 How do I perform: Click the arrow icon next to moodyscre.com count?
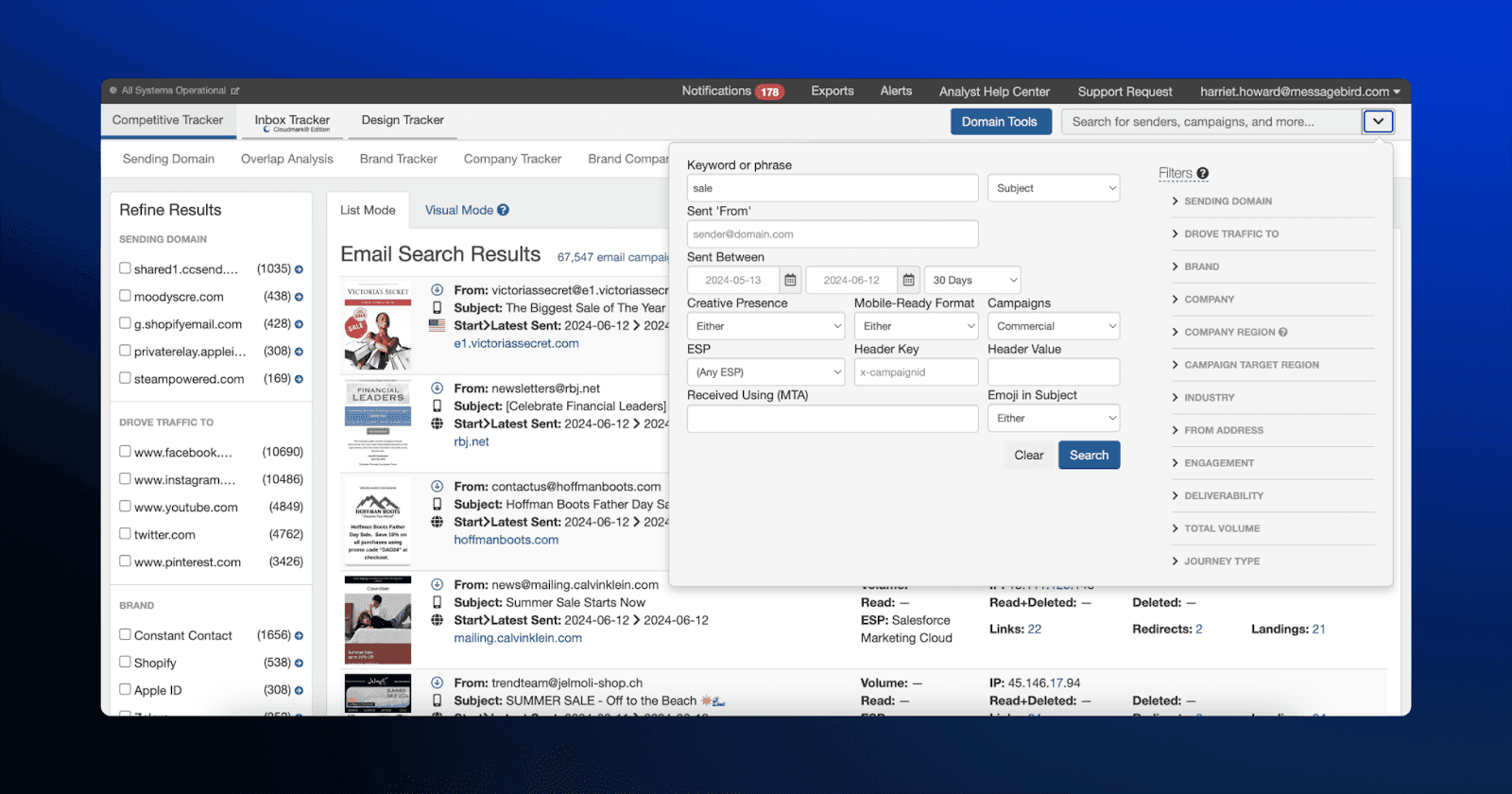(299, 297)
